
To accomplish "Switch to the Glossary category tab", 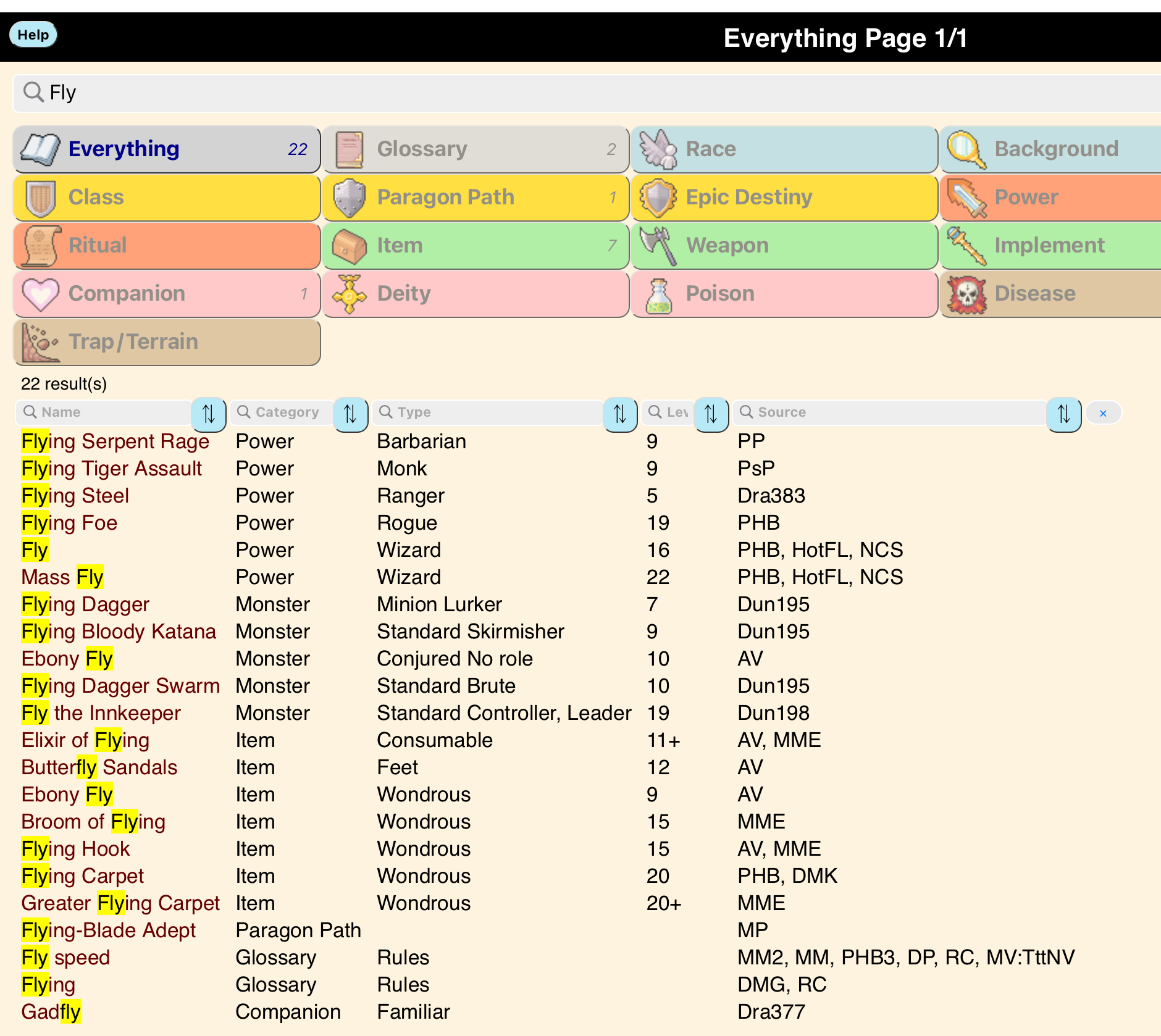I will (x=476, y=149).
